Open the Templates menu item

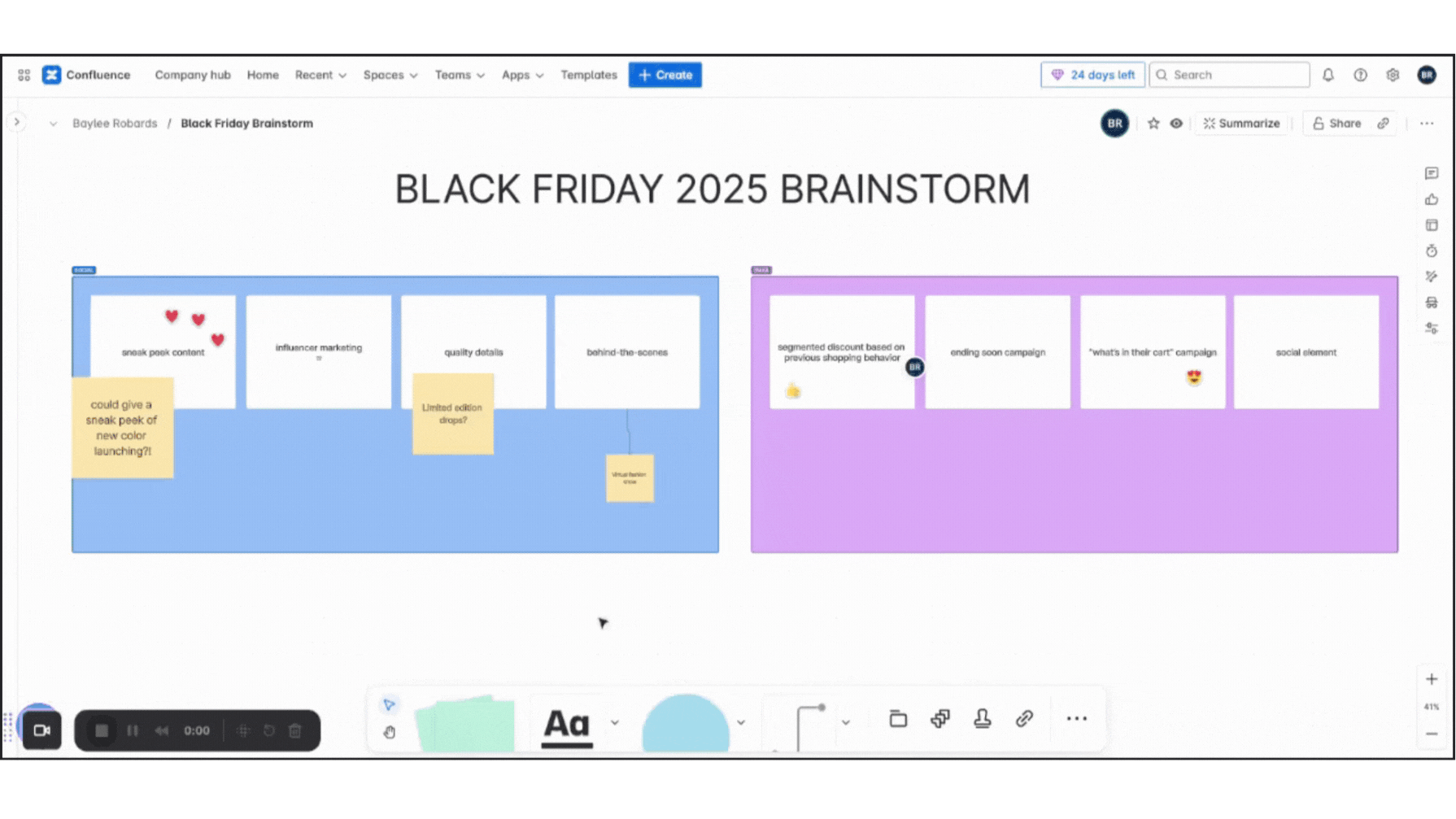point(588,75)
